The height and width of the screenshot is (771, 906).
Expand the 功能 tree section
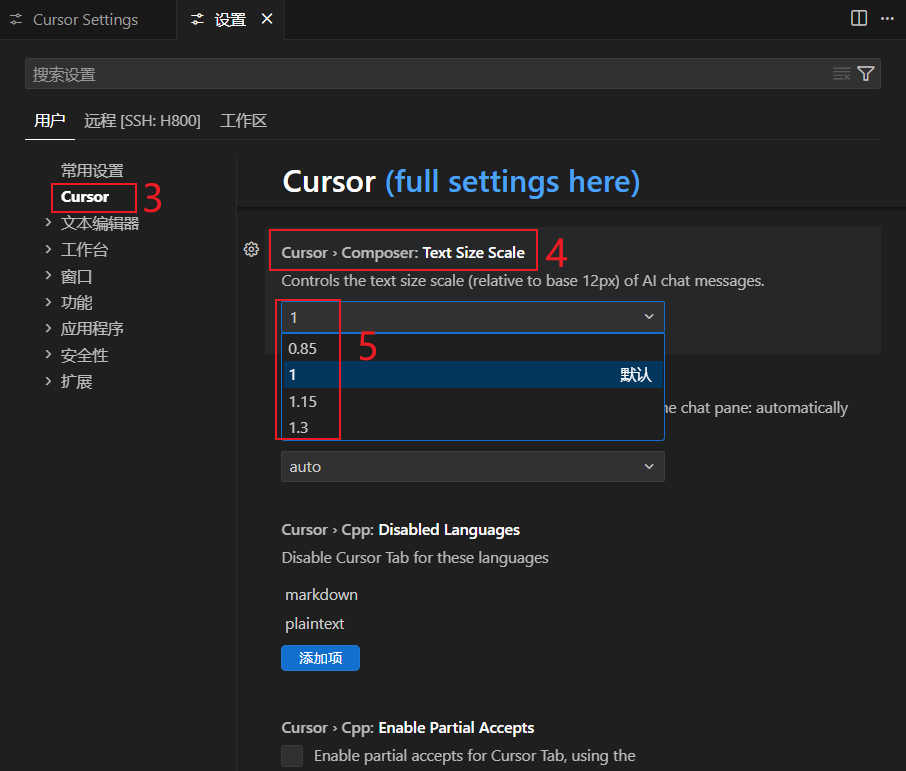(x=49, y=302)
